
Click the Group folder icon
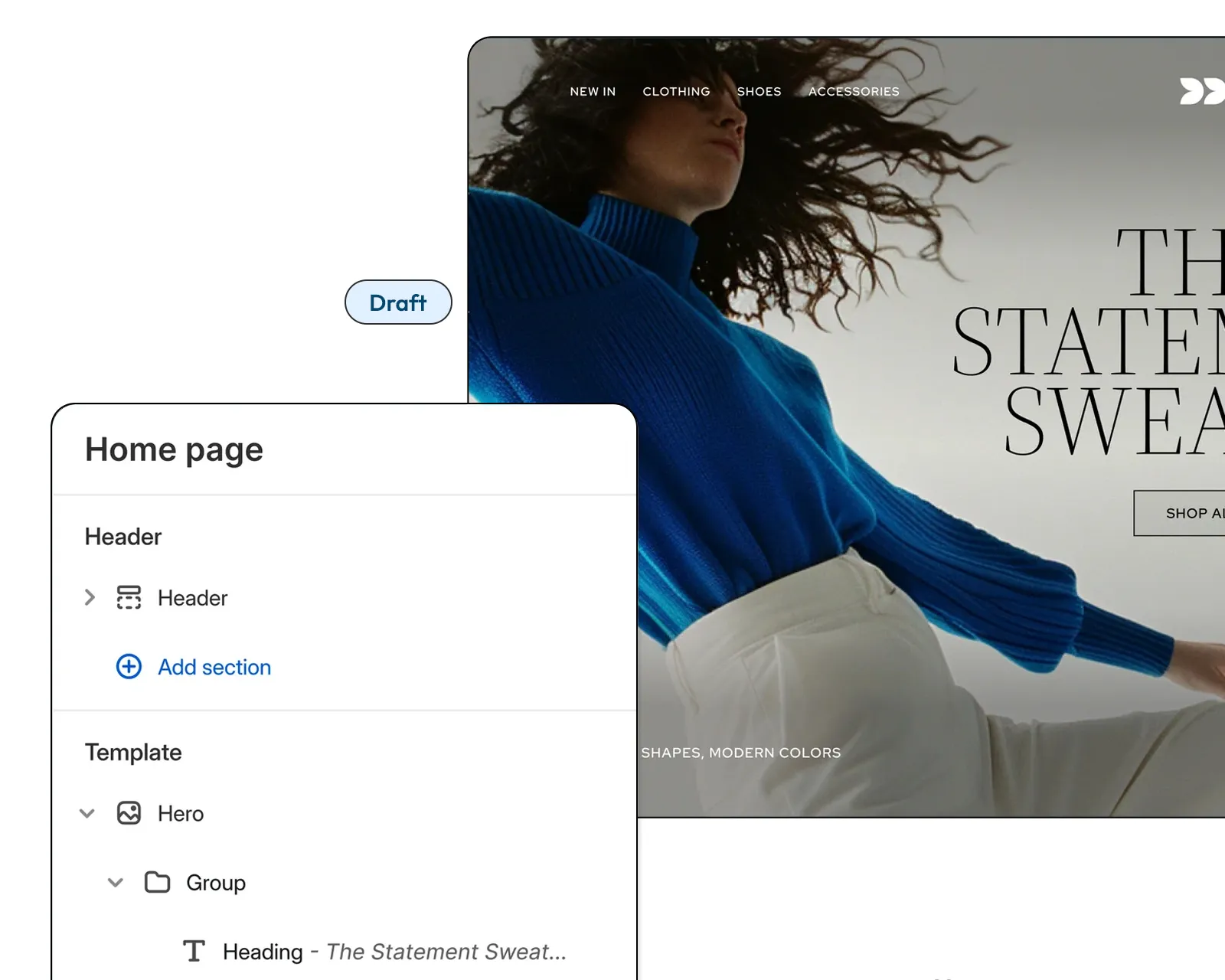click(157, 882)
